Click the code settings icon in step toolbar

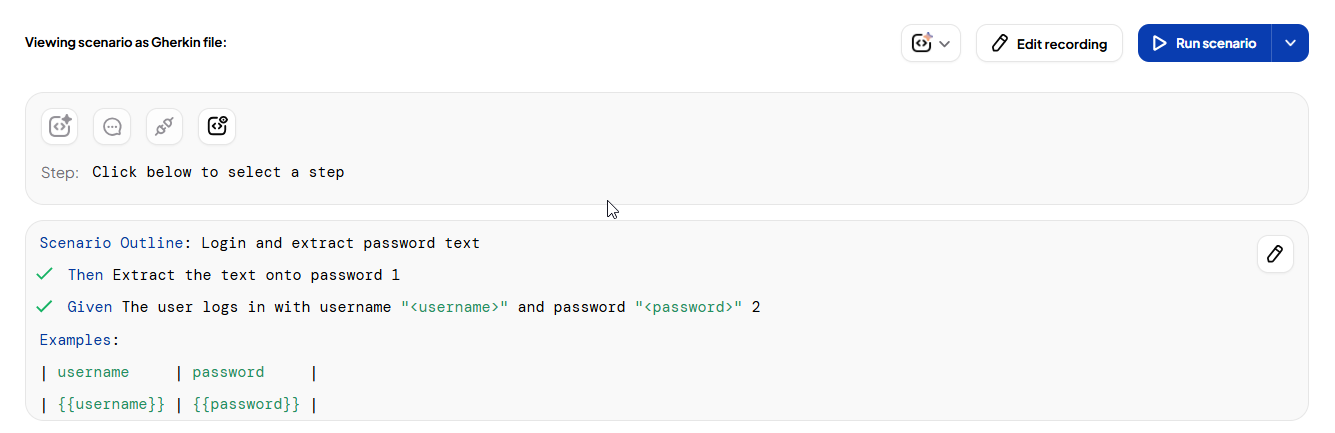tap(217, 126)
